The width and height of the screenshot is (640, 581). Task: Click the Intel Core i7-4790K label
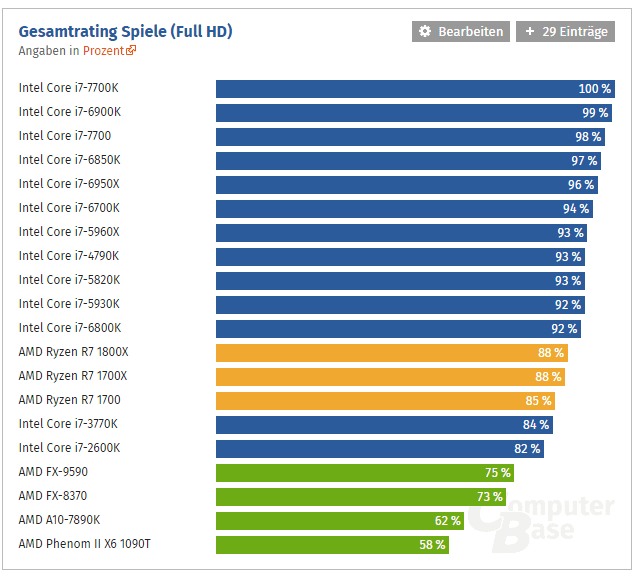[x=69, y=256]
